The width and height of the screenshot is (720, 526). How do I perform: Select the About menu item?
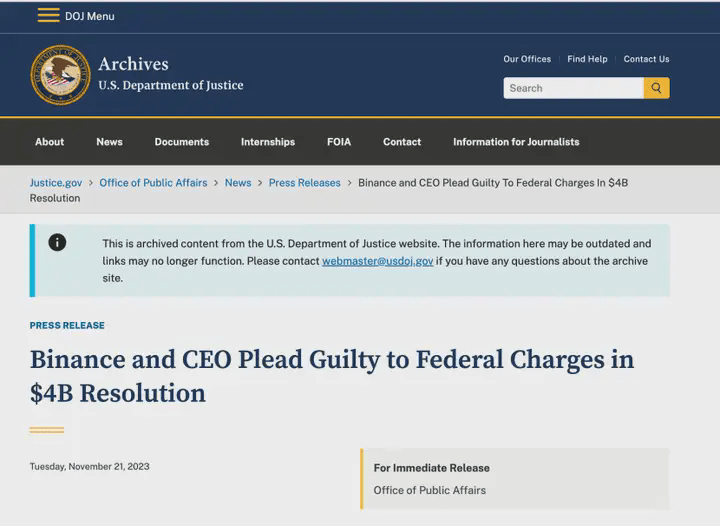click(x=49, y=142)
